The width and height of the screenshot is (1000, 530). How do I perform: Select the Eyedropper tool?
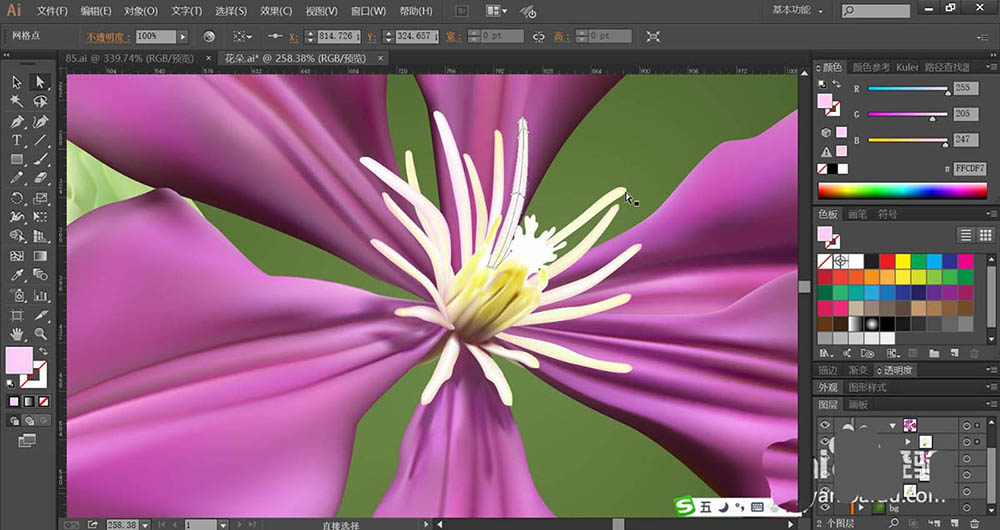[17, 275]
